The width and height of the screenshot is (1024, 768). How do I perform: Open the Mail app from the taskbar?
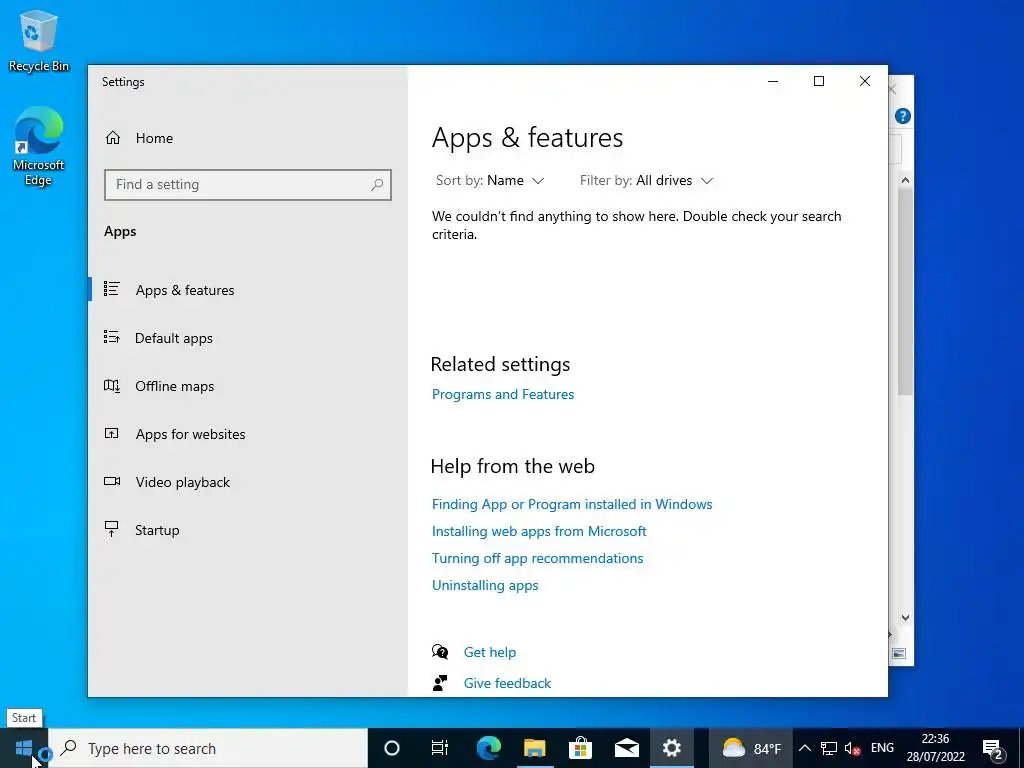(x=626, y=748)
